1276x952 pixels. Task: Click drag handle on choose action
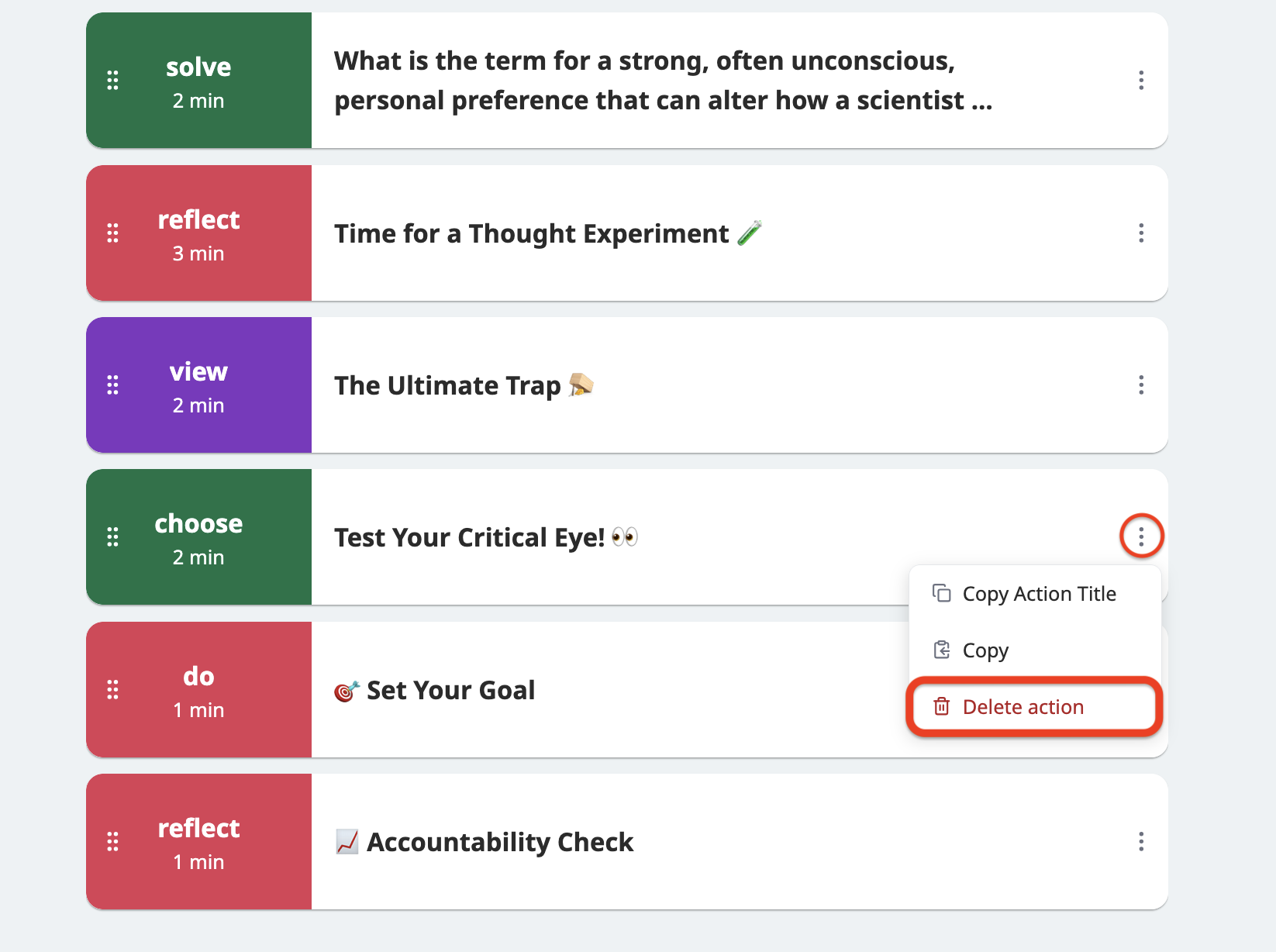(x=113, y=537)
